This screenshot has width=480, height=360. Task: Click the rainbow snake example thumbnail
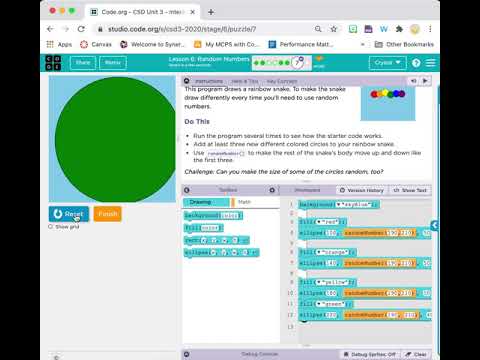coord(388,103)
